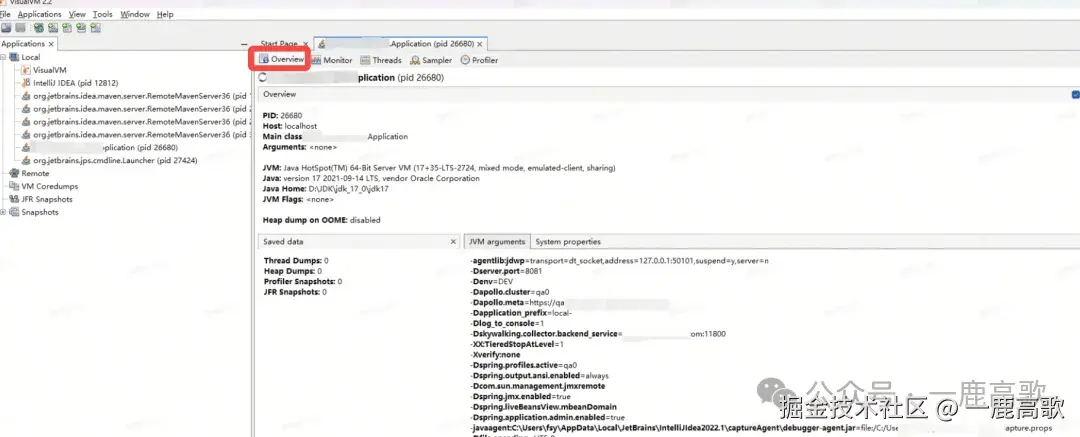Click the Java Home path text
The height and width of the screenshot is (437, 1080).
coord(326,189)
